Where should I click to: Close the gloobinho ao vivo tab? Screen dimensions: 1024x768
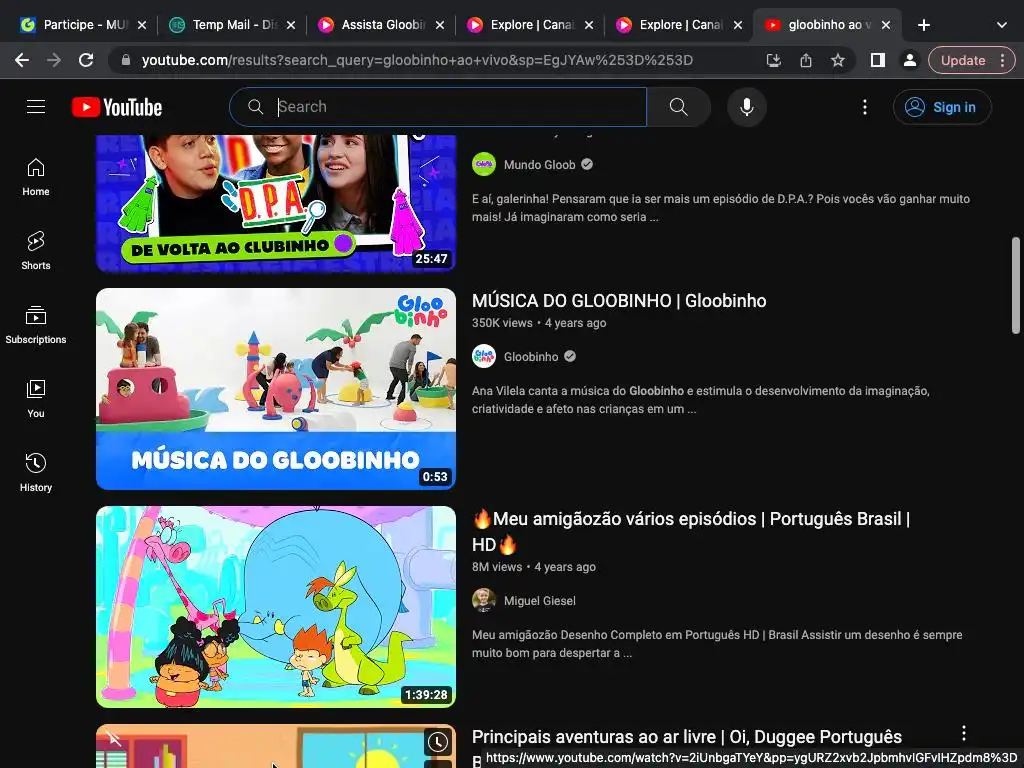pos(886,25)
